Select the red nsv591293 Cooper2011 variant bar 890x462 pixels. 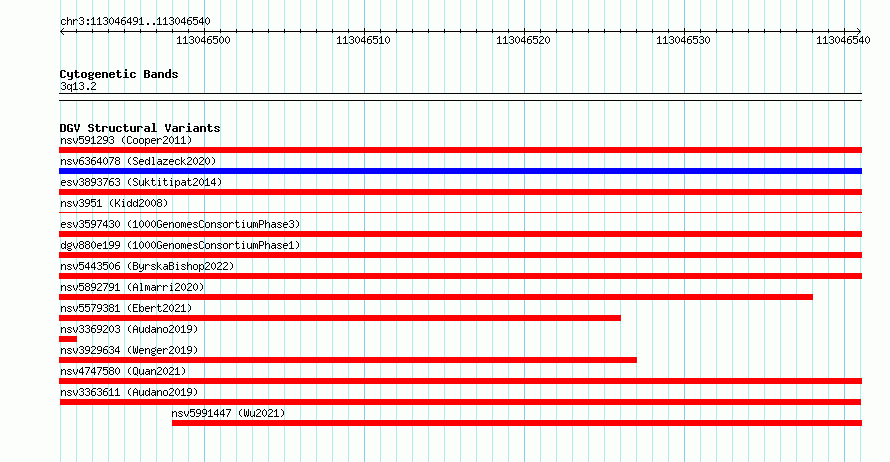(x=460, y=150)
